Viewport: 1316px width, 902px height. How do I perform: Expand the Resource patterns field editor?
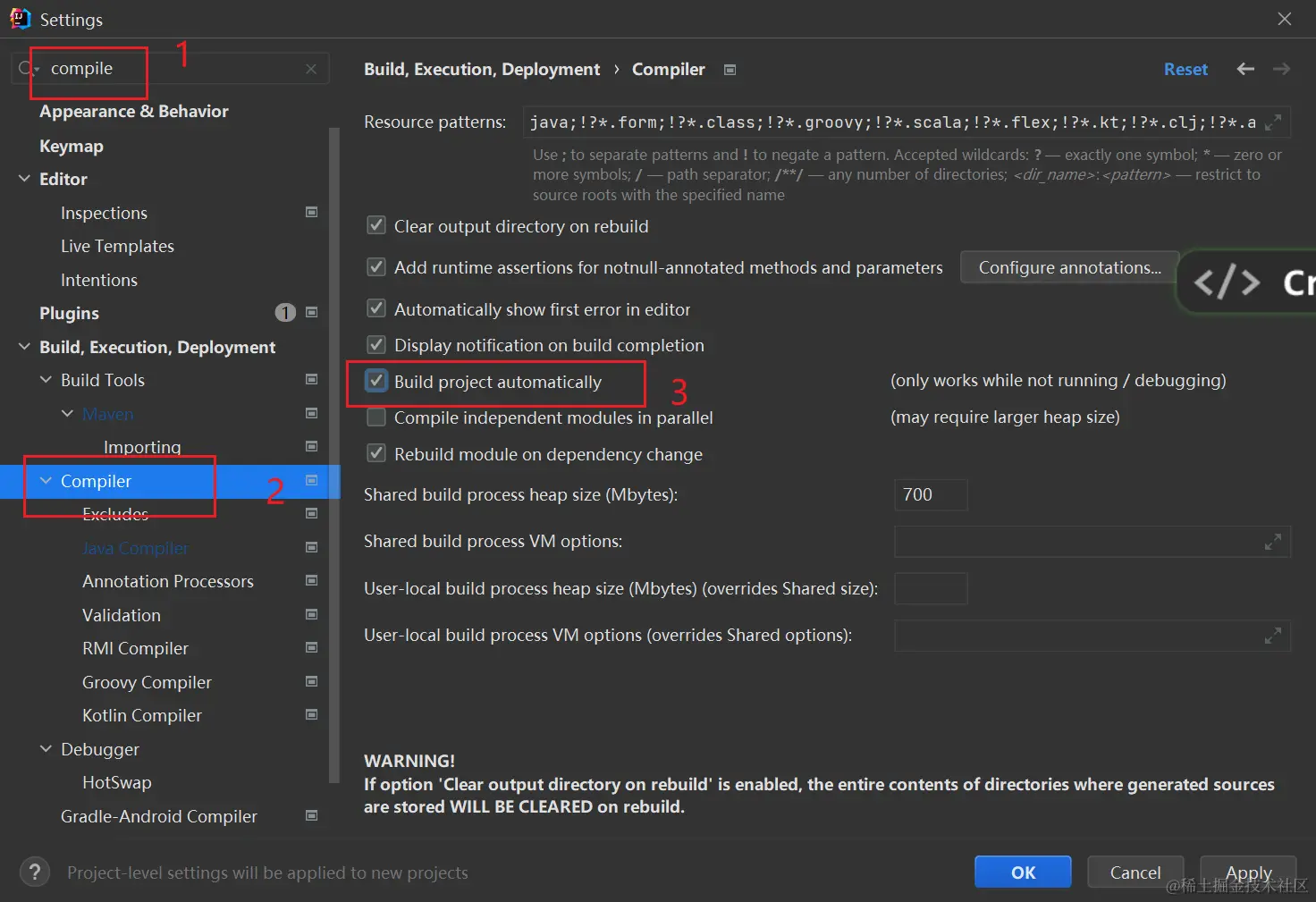coord(1273,122)
